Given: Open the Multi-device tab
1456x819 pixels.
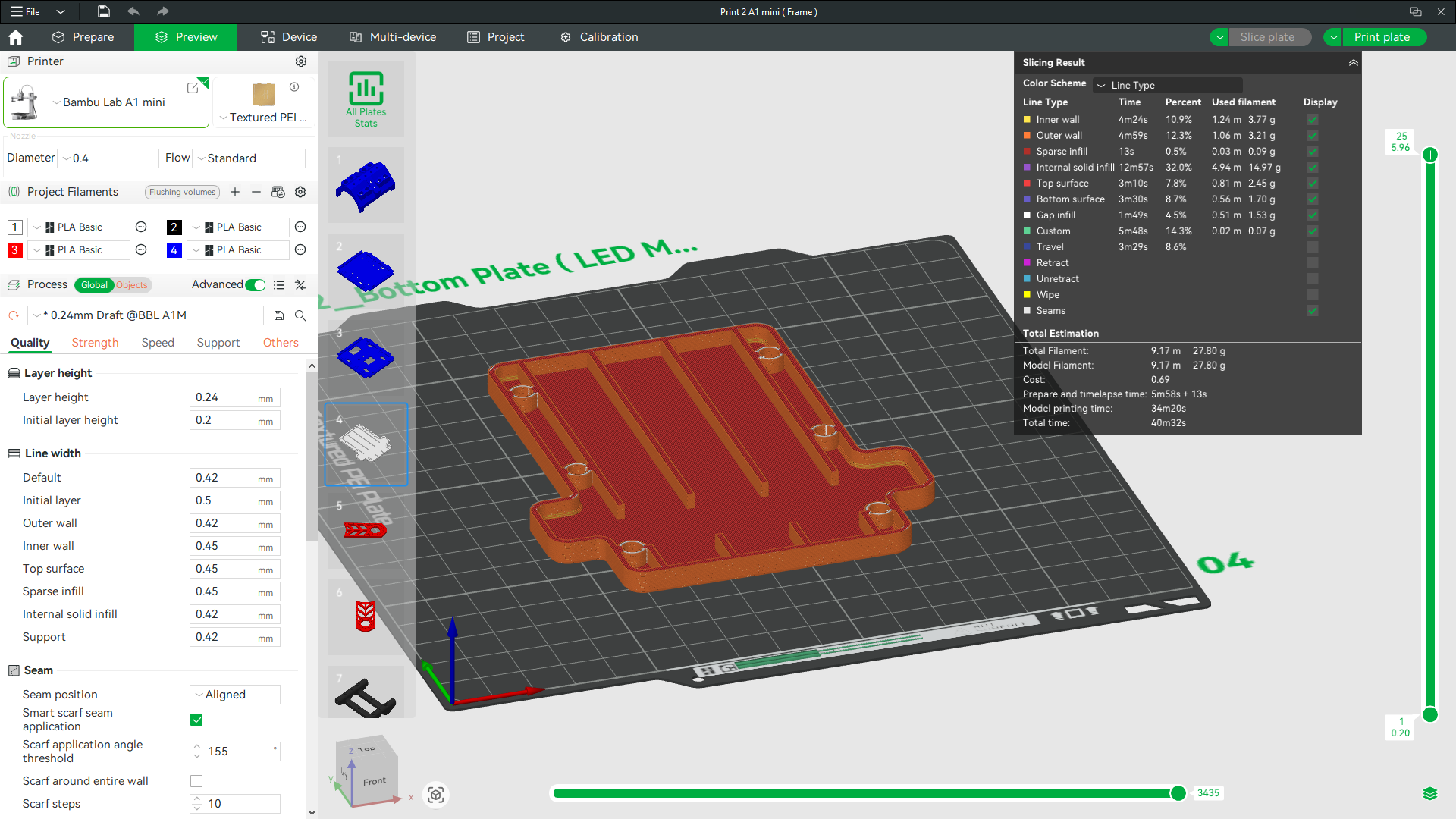Looking at the screenshot, I should point(393,37).
